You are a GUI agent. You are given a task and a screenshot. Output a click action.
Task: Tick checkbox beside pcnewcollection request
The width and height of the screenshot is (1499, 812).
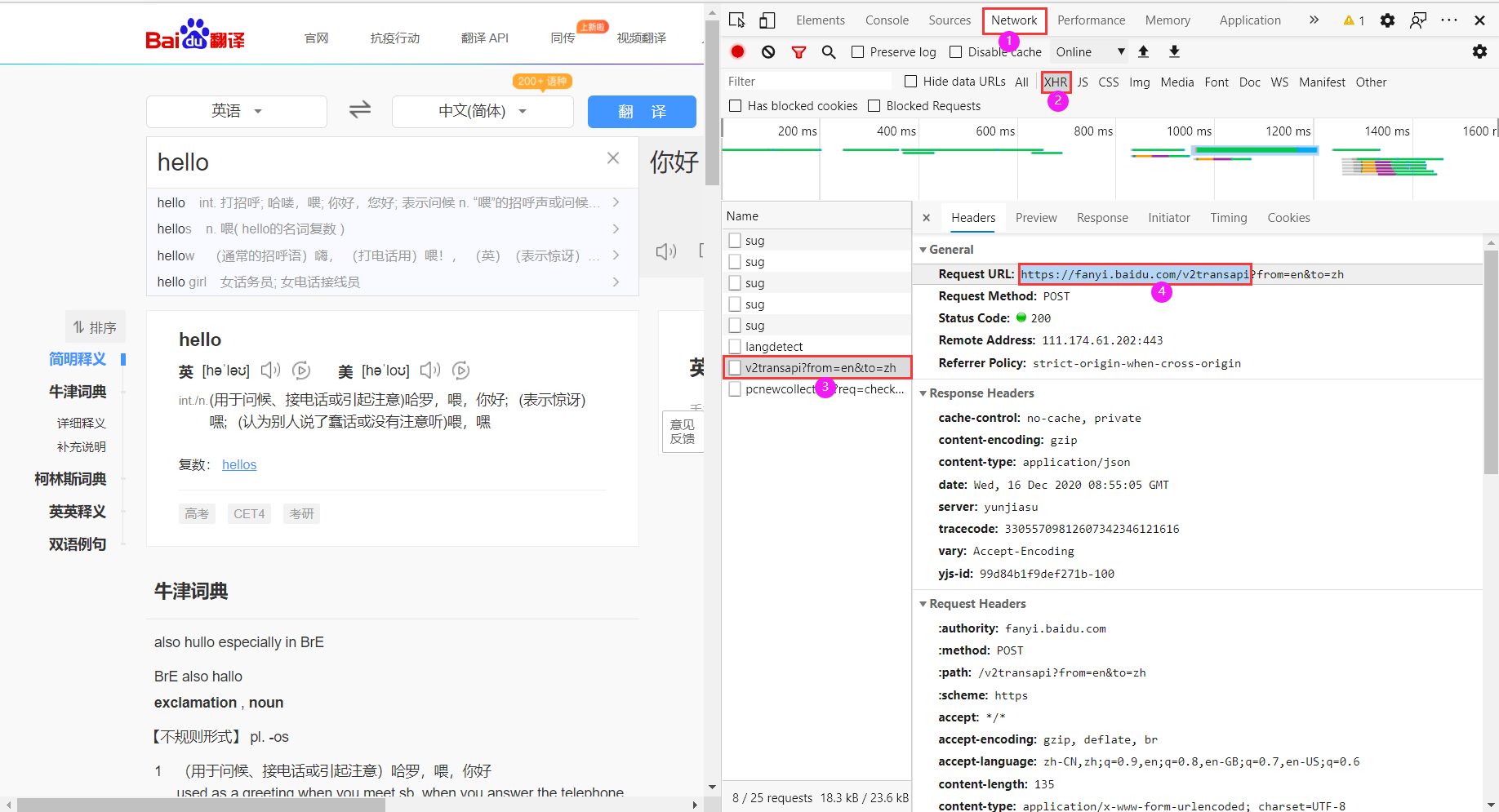[x=735, y=389]
